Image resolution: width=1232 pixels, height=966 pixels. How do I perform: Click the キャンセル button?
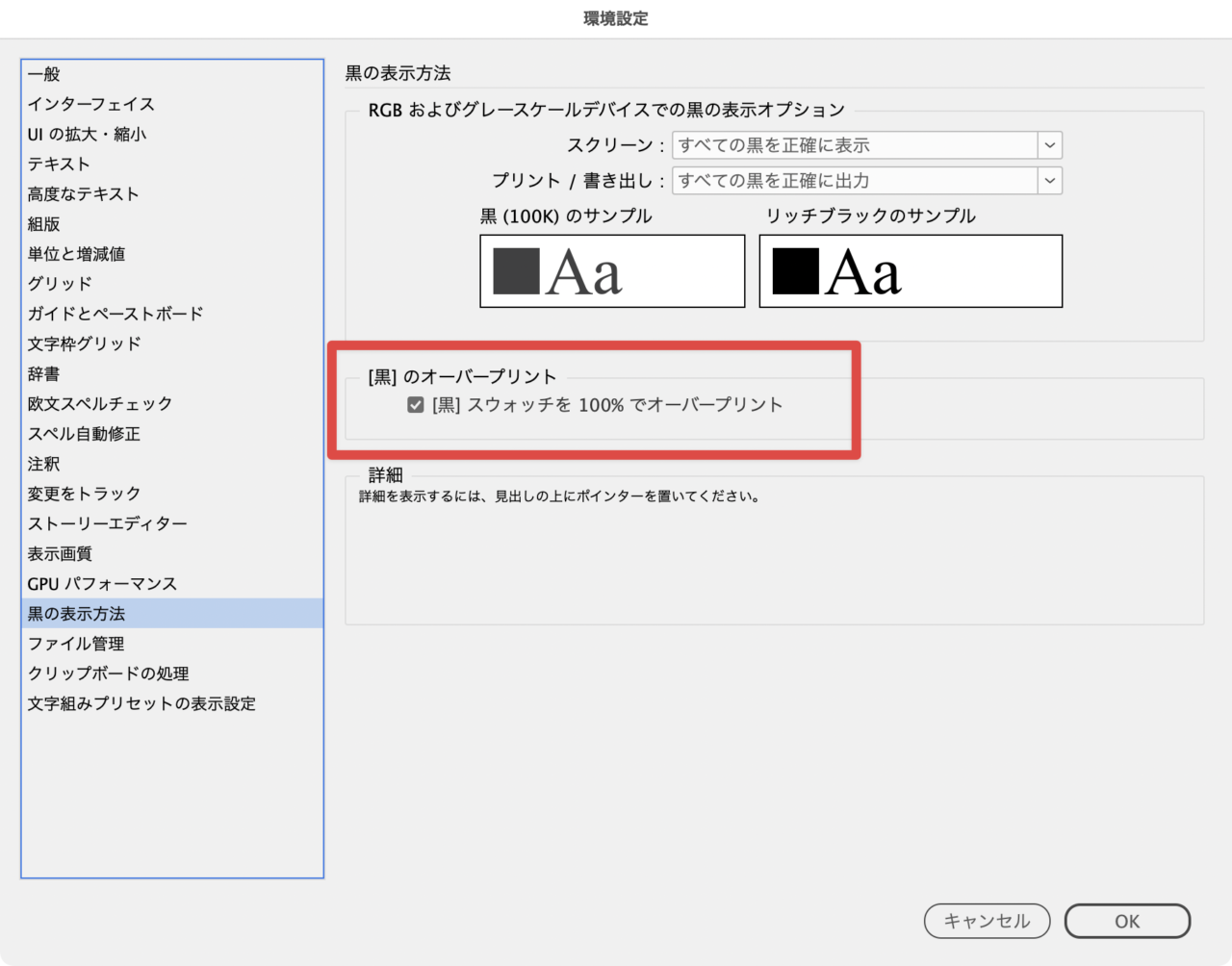coord(987,921)
